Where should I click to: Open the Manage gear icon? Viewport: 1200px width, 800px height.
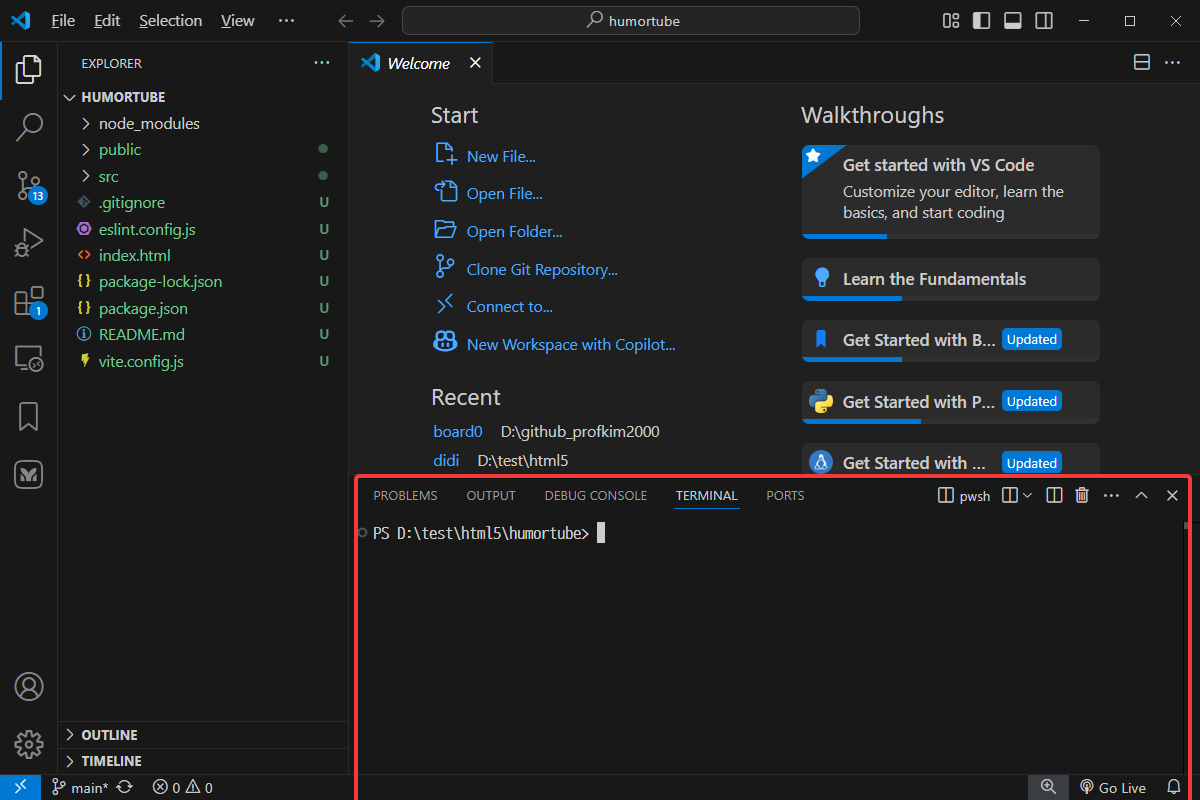[x=29, y=744]
